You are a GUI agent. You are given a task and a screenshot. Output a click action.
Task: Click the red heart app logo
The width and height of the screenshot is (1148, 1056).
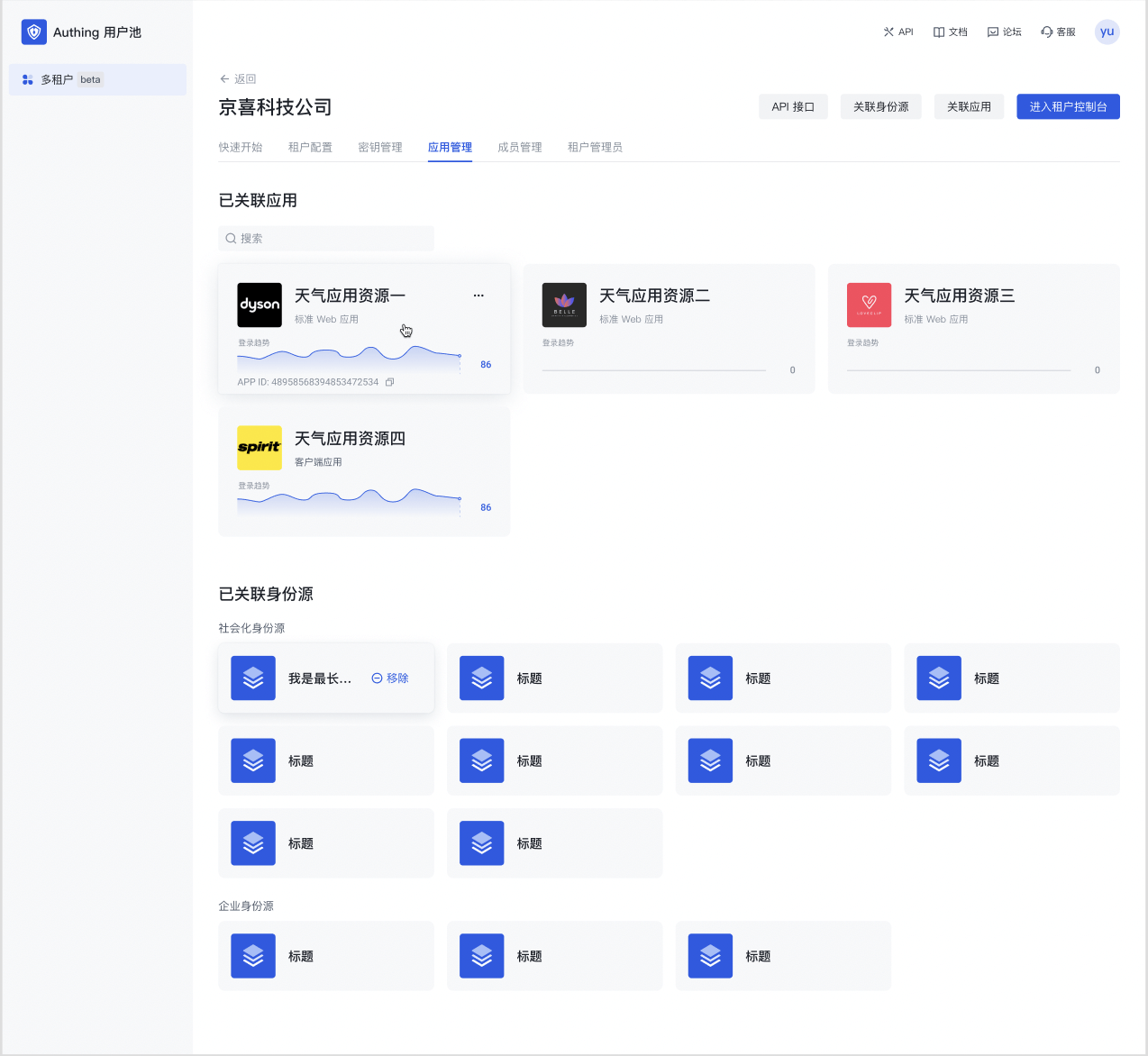coord(869,305)
